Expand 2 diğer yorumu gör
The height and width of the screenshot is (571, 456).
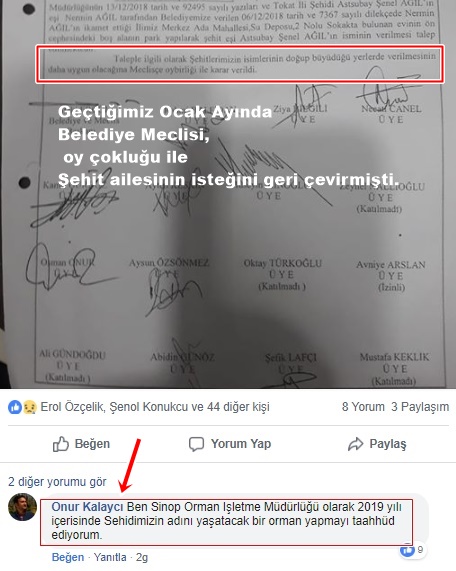57,482
